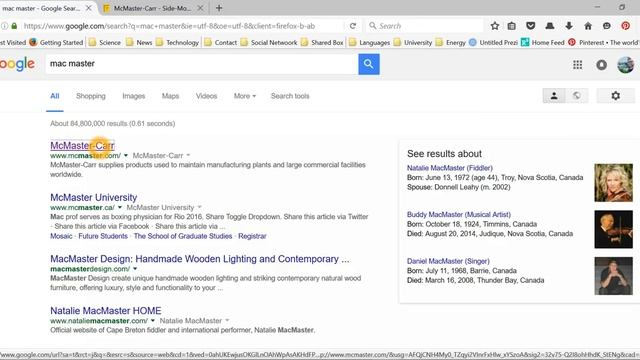
Task: Bookmark this page with star icon
Action: [x=495, y=26]
